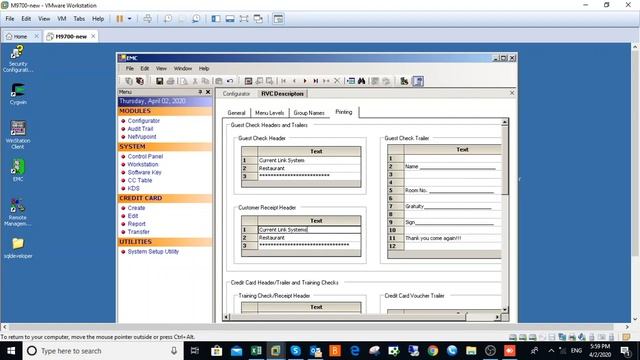Image resolution: width=640 pixels, height=360 pixels.
Task: Open VMware VM menu
Action: [x=62, y=19]
